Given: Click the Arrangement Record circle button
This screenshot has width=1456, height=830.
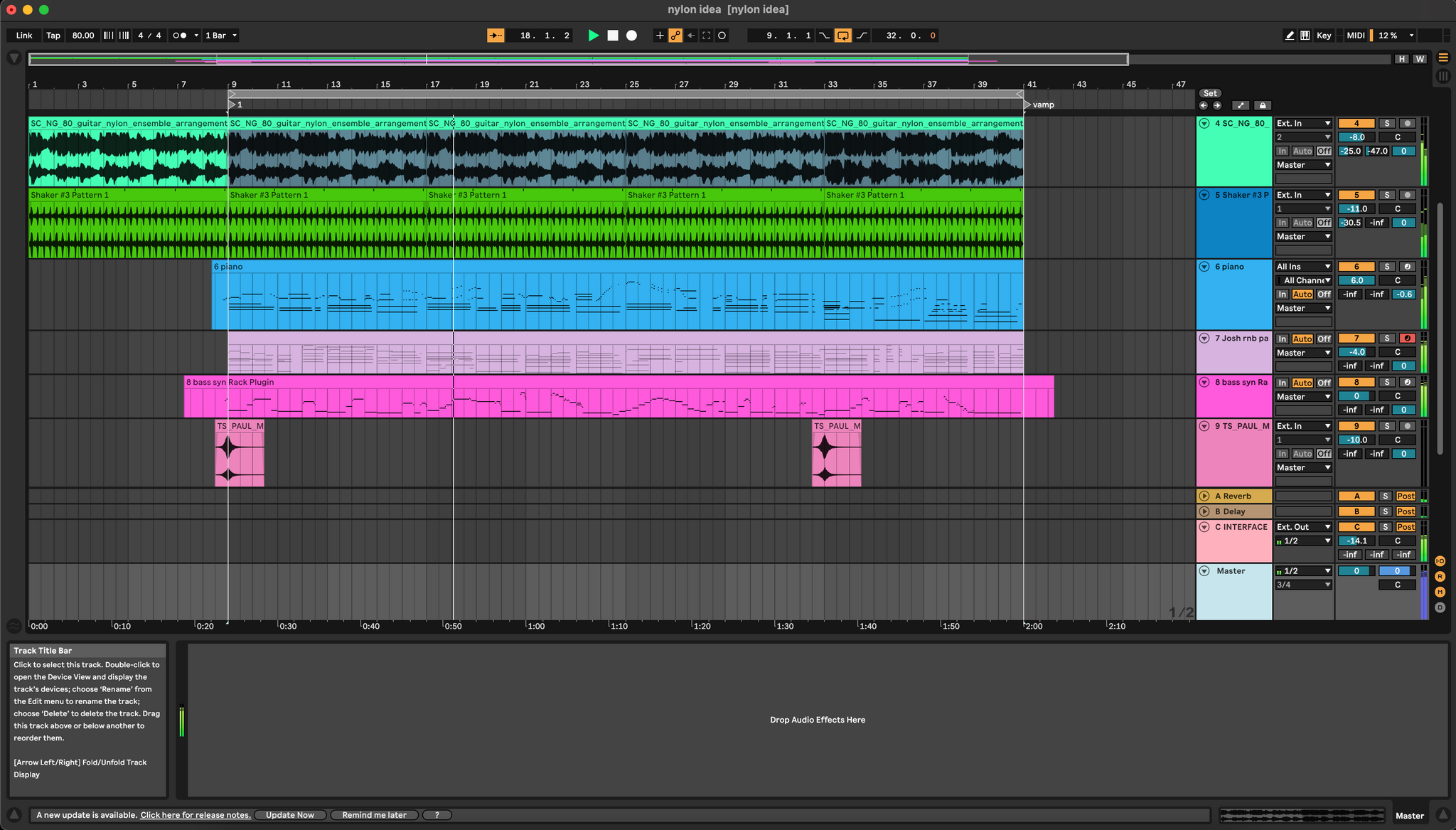Looking at the screenshot, I should (x=631, y=36).
